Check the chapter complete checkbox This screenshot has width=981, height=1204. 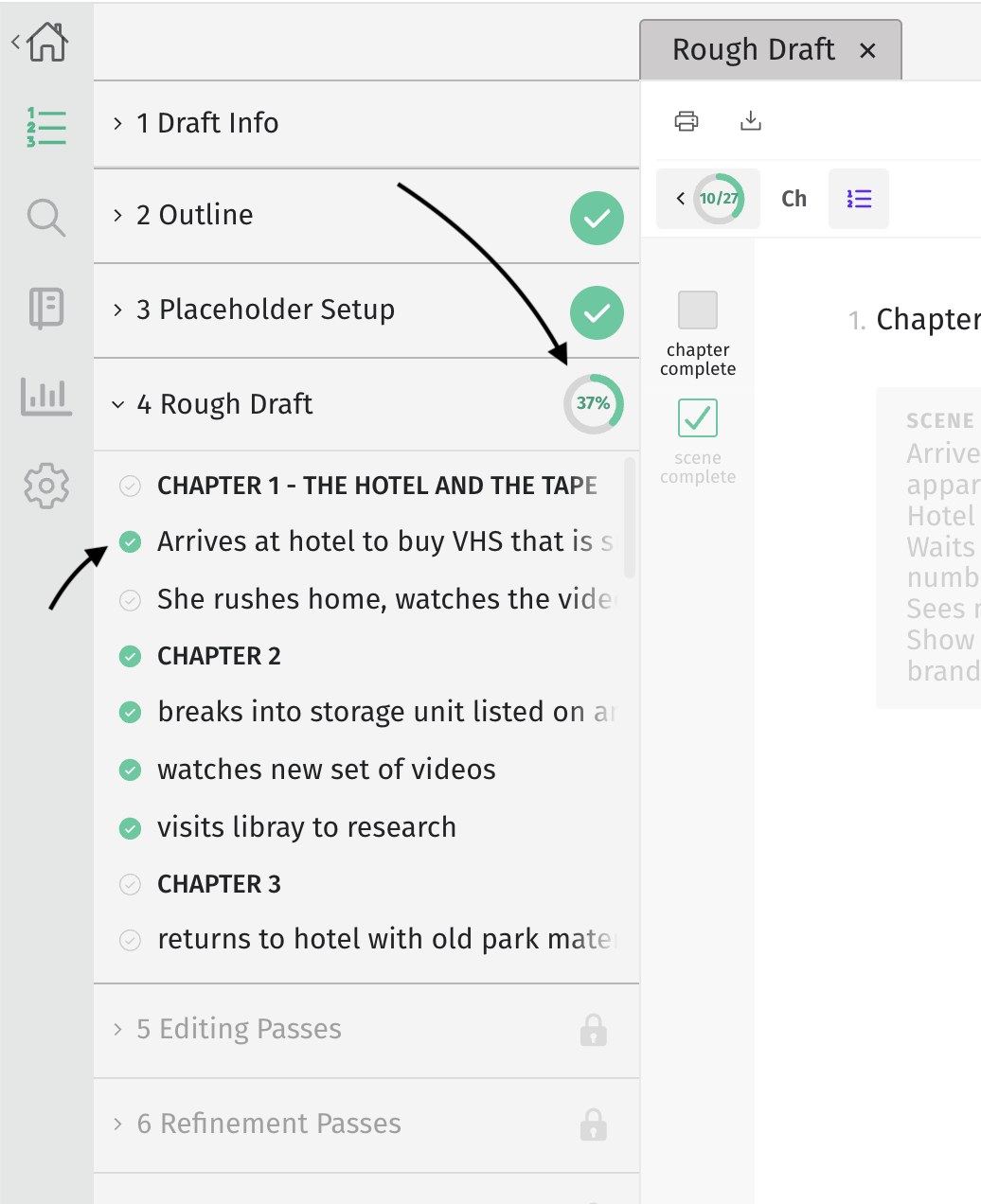698,310
